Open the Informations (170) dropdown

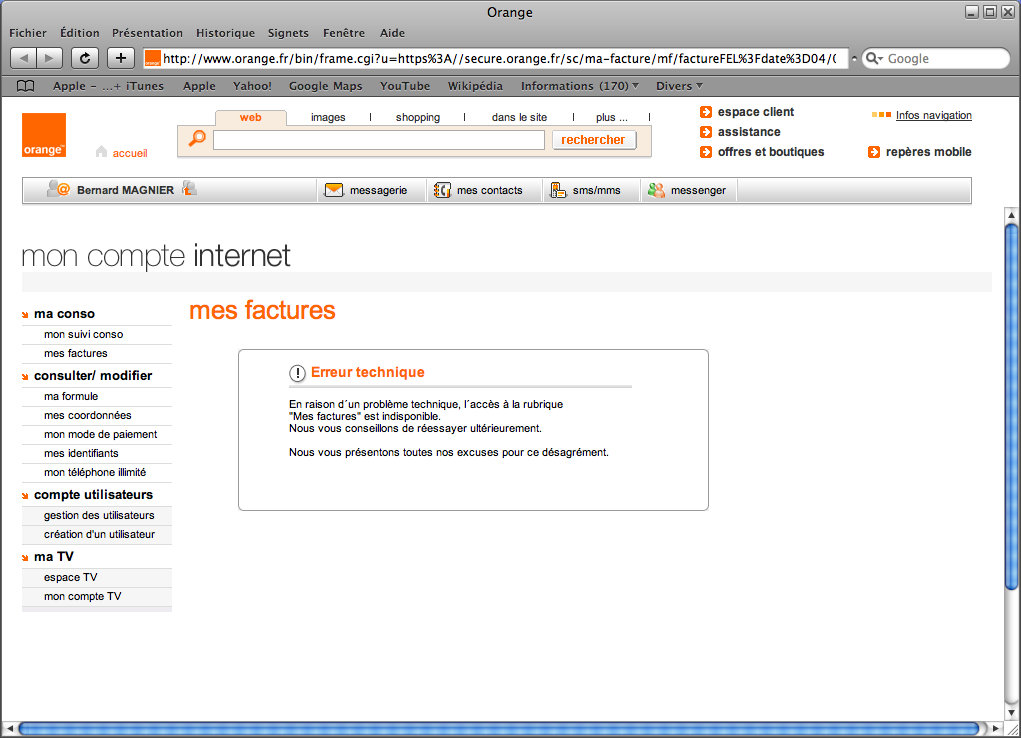click(578, 85)
